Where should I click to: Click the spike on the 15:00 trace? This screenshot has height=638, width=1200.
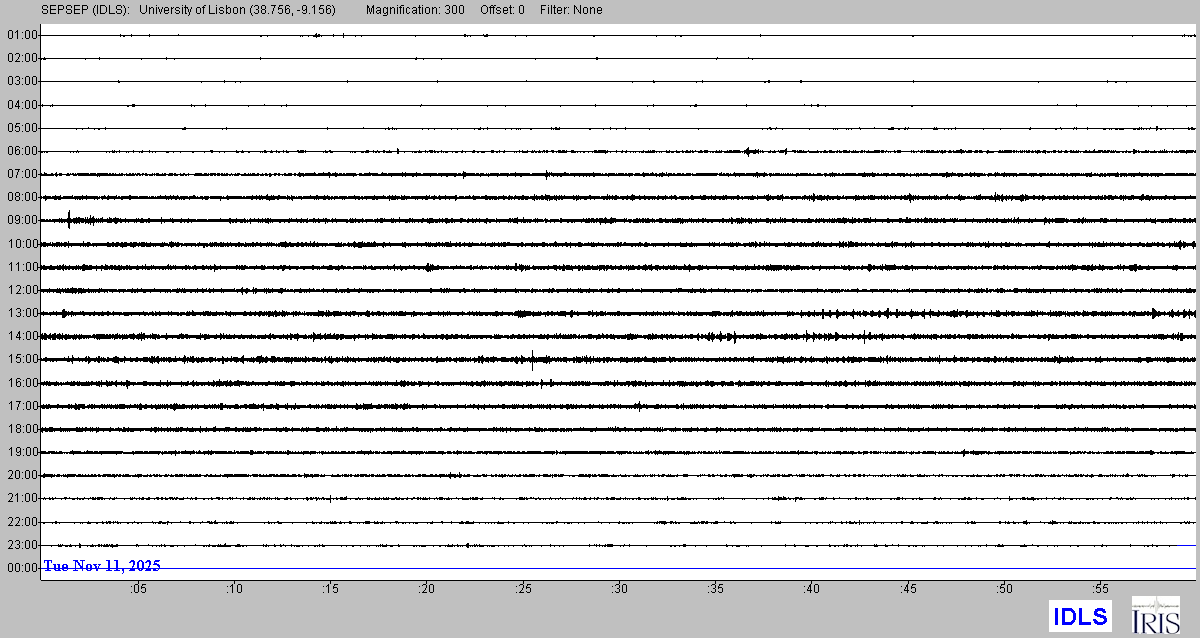[x=532, y=360]
